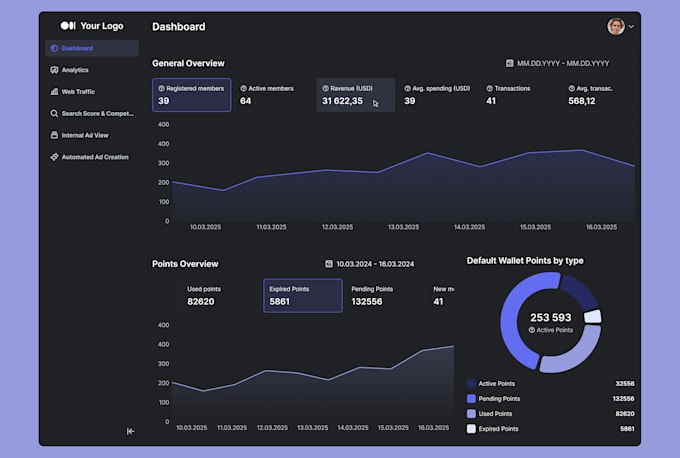Screen dimensions: 680x458
Task: Select the Avg. transac. metric card
Action: click(x=598, y=95)
